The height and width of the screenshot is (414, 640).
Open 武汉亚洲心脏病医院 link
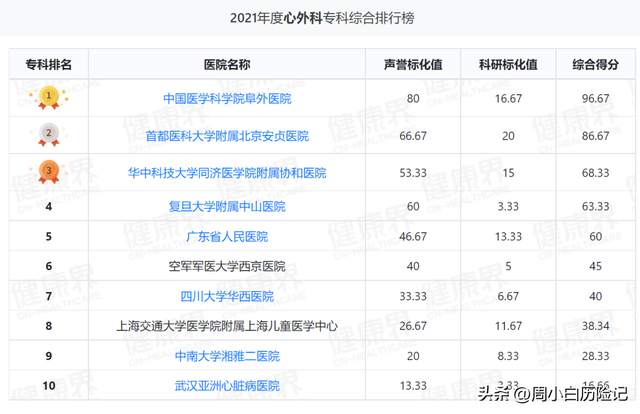[x=227, y=386]
